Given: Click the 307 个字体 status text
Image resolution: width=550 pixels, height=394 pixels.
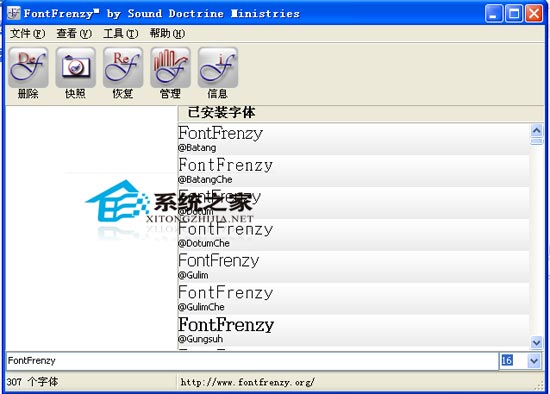Looking at the screenshot, I should [32, 382].
